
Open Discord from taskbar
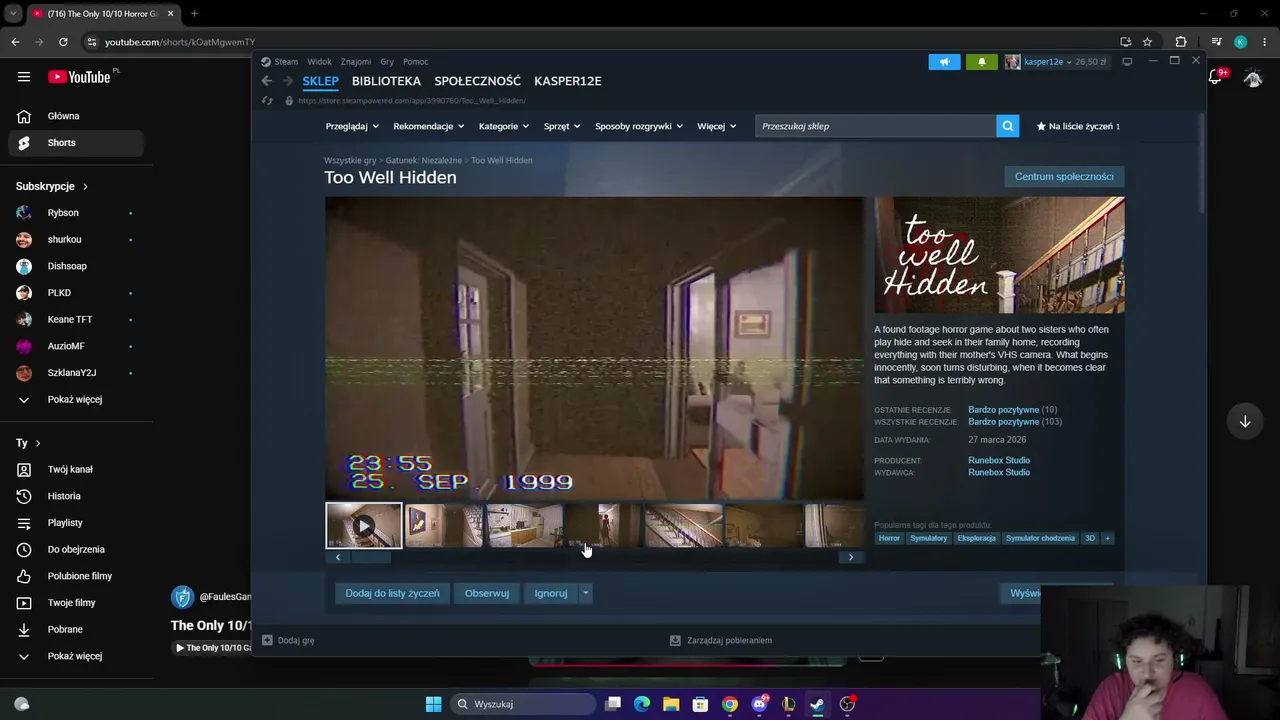pyautogui.click(x=759, y=704)
